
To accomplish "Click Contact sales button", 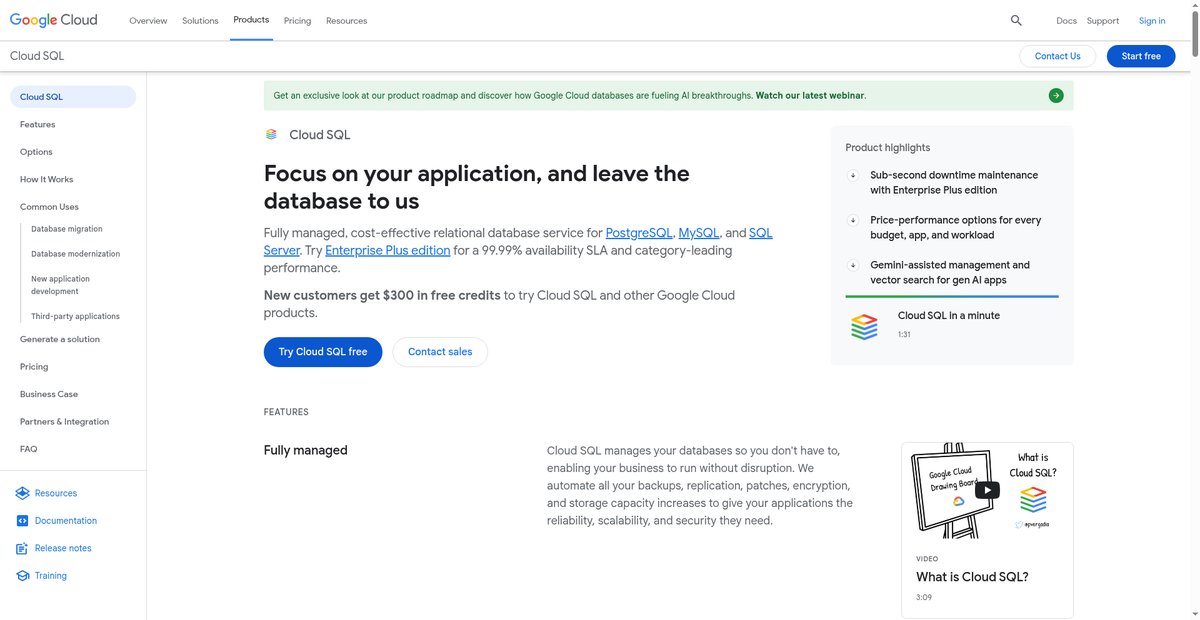I will pos(440,352).
